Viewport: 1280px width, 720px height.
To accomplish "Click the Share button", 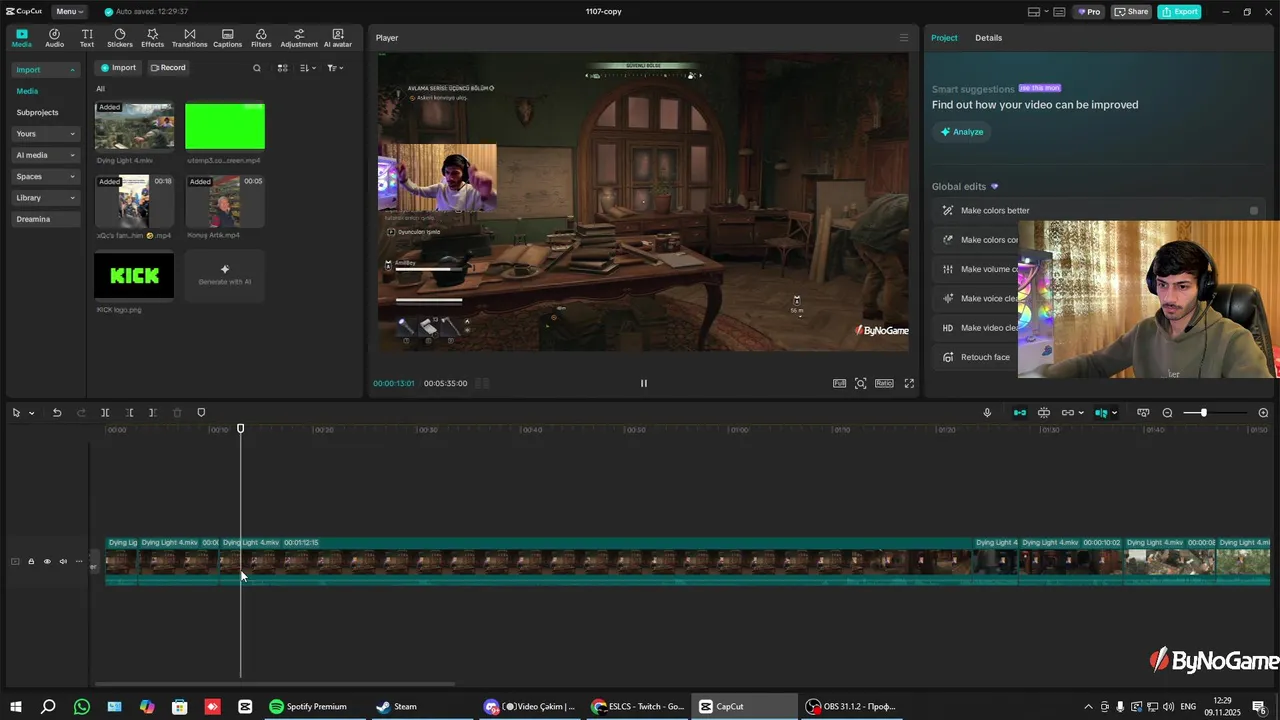I will [x=1132, y=12].
